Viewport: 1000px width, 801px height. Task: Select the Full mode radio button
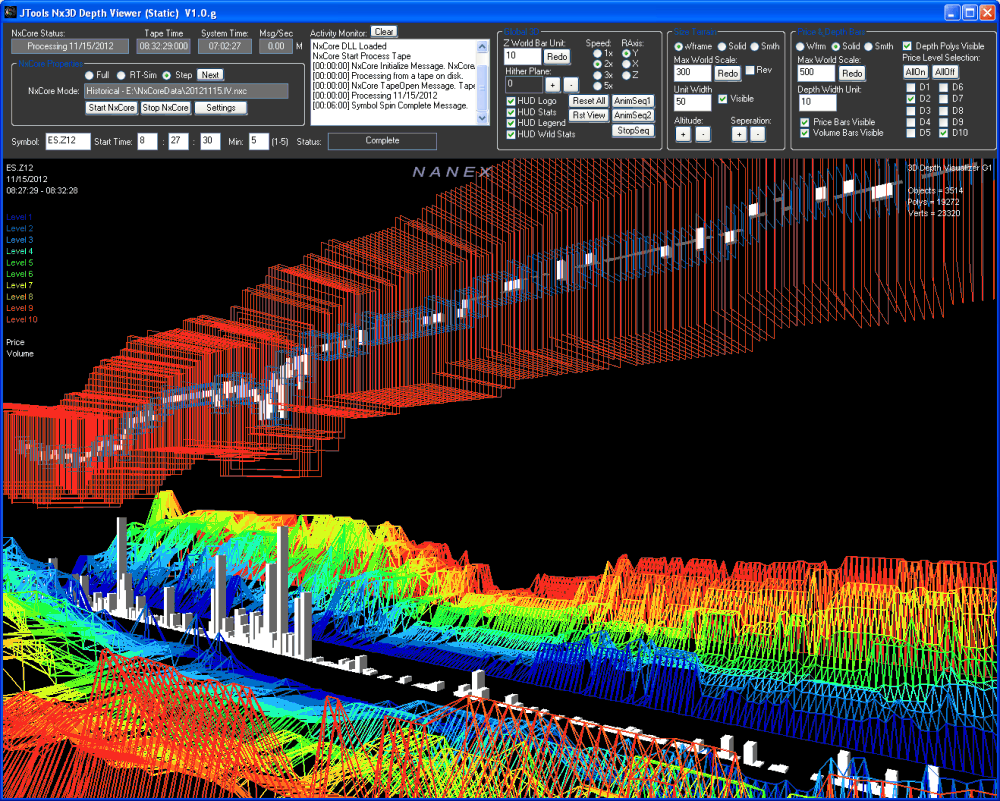point(89,75)
